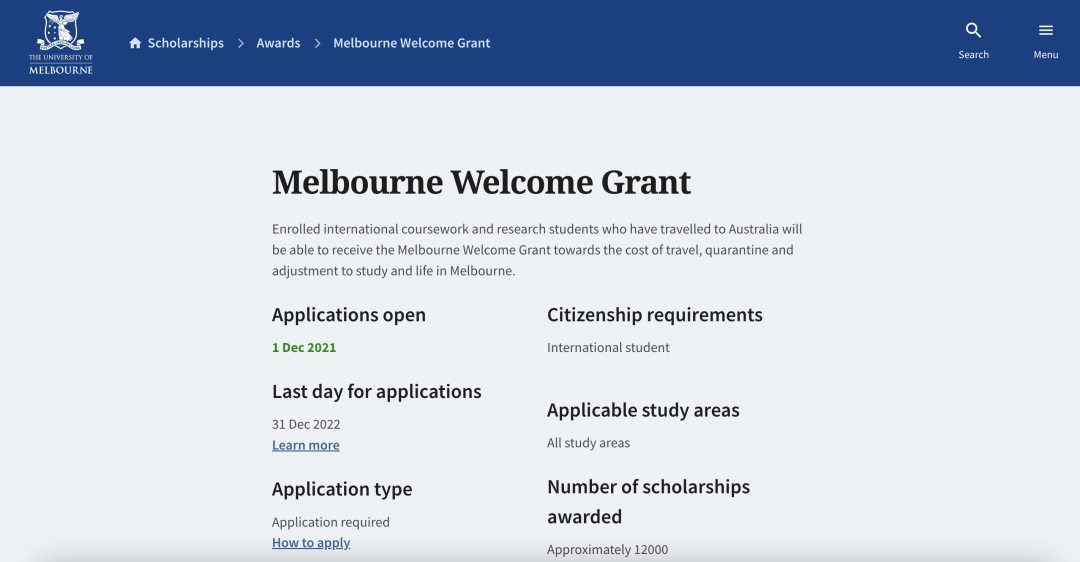Click the Application type heading
Image resolution: width=1080 pixels, height=562 pixels.
click(342, 489)
